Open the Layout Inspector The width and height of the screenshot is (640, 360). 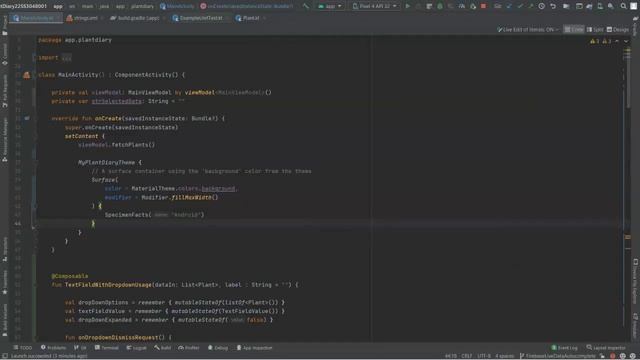[x=606, y=348]
